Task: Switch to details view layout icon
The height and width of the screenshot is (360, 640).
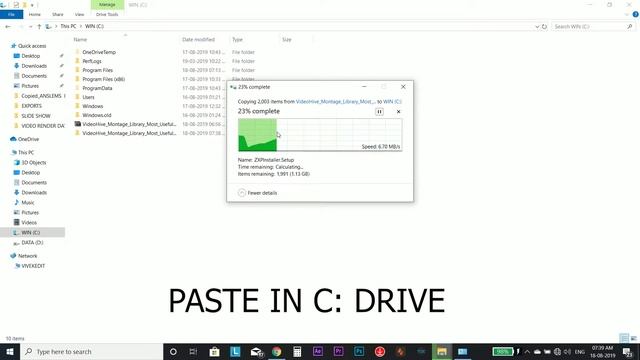Action: coord(624,338)
